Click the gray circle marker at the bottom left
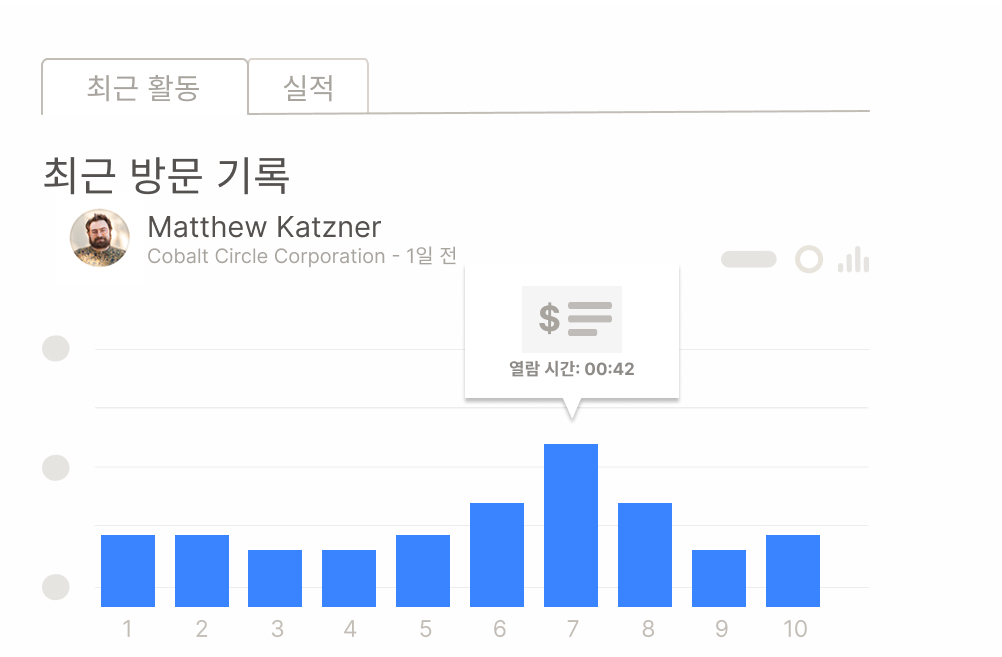This screenshot has height=657, width=1002. tap(56, 588)
